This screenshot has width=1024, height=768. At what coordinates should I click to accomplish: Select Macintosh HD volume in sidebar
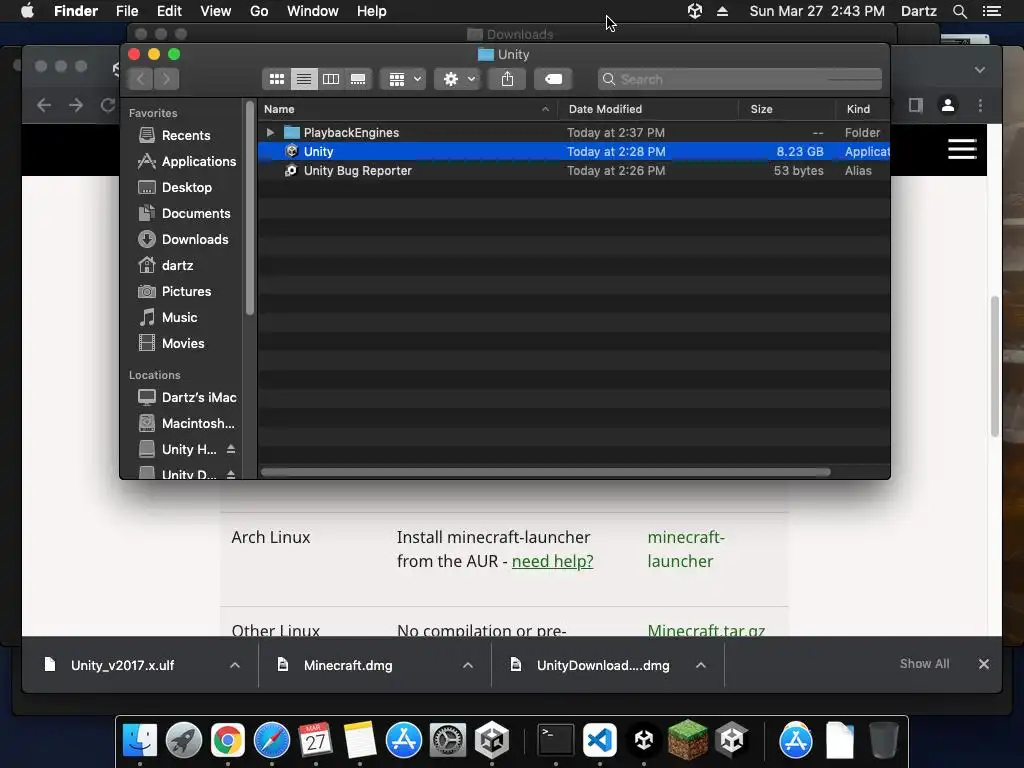[x=186, y=423]
